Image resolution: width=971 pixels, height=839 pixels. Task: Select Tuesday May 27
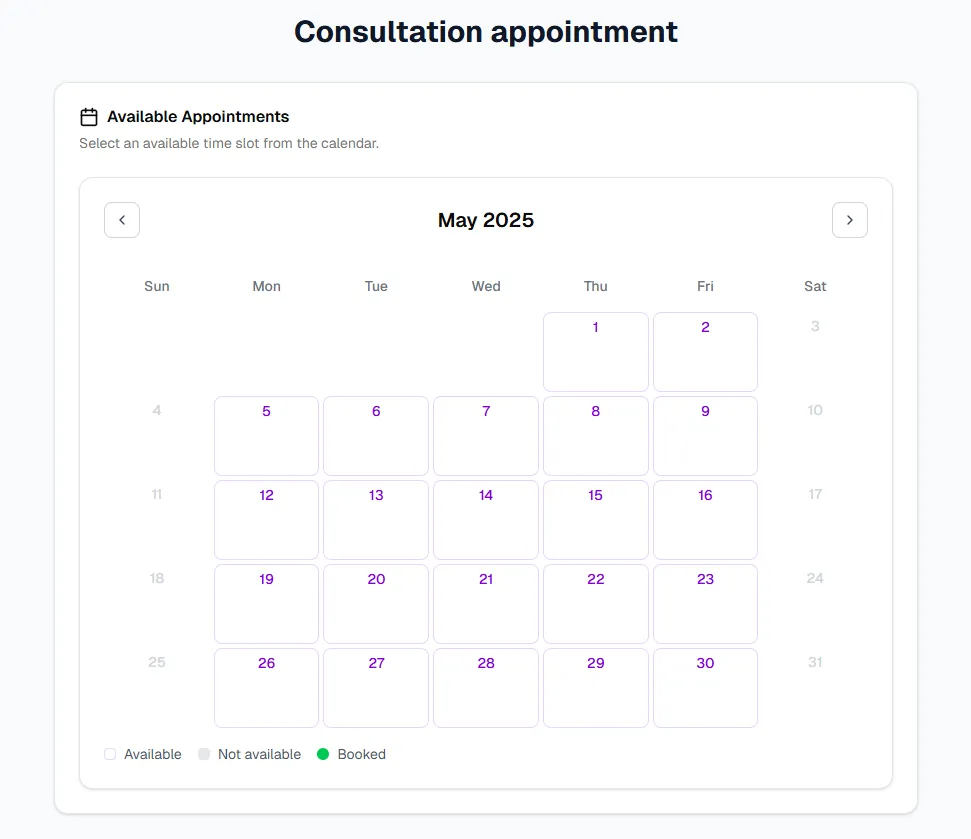tap(376, 687)
